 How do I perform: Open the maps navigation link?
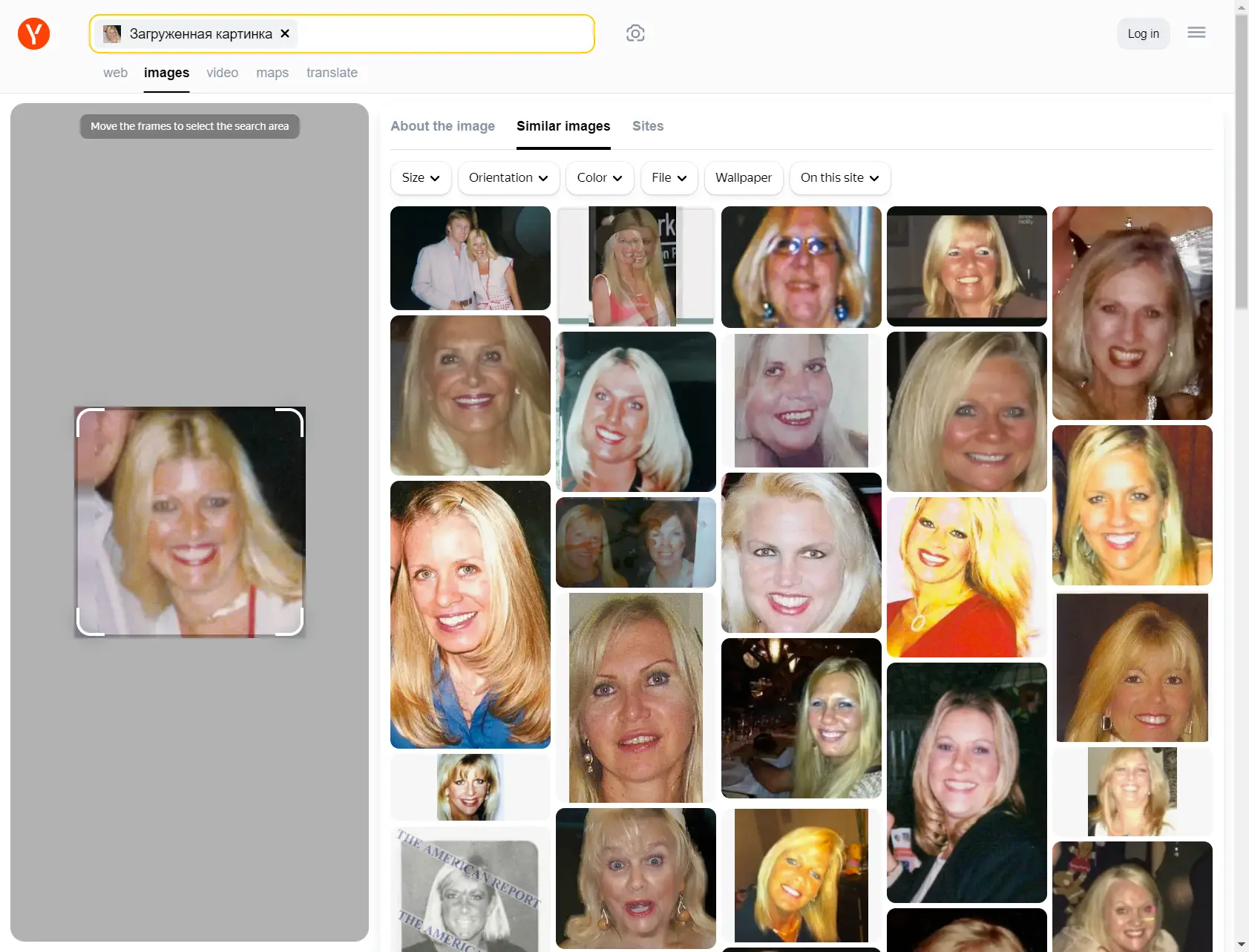tap(272, 73)
